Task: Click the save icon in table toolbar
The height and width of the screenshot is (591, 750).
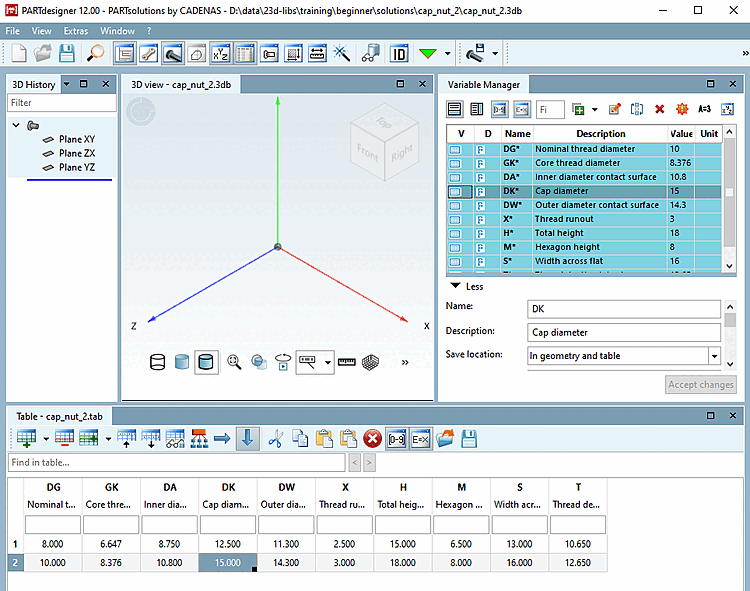Action: point(468,438)
